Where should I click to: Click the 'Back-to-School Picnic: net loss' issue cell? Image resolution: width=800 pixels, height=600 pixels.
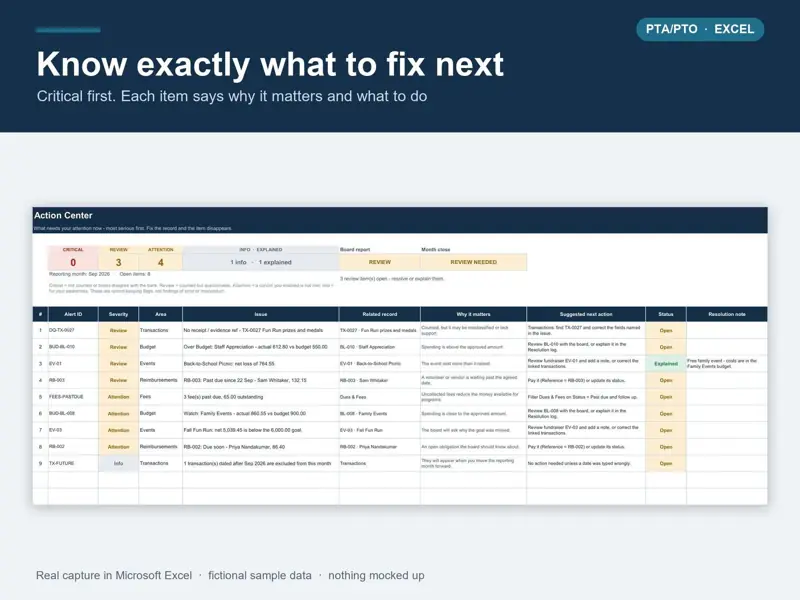click(261, 364)
